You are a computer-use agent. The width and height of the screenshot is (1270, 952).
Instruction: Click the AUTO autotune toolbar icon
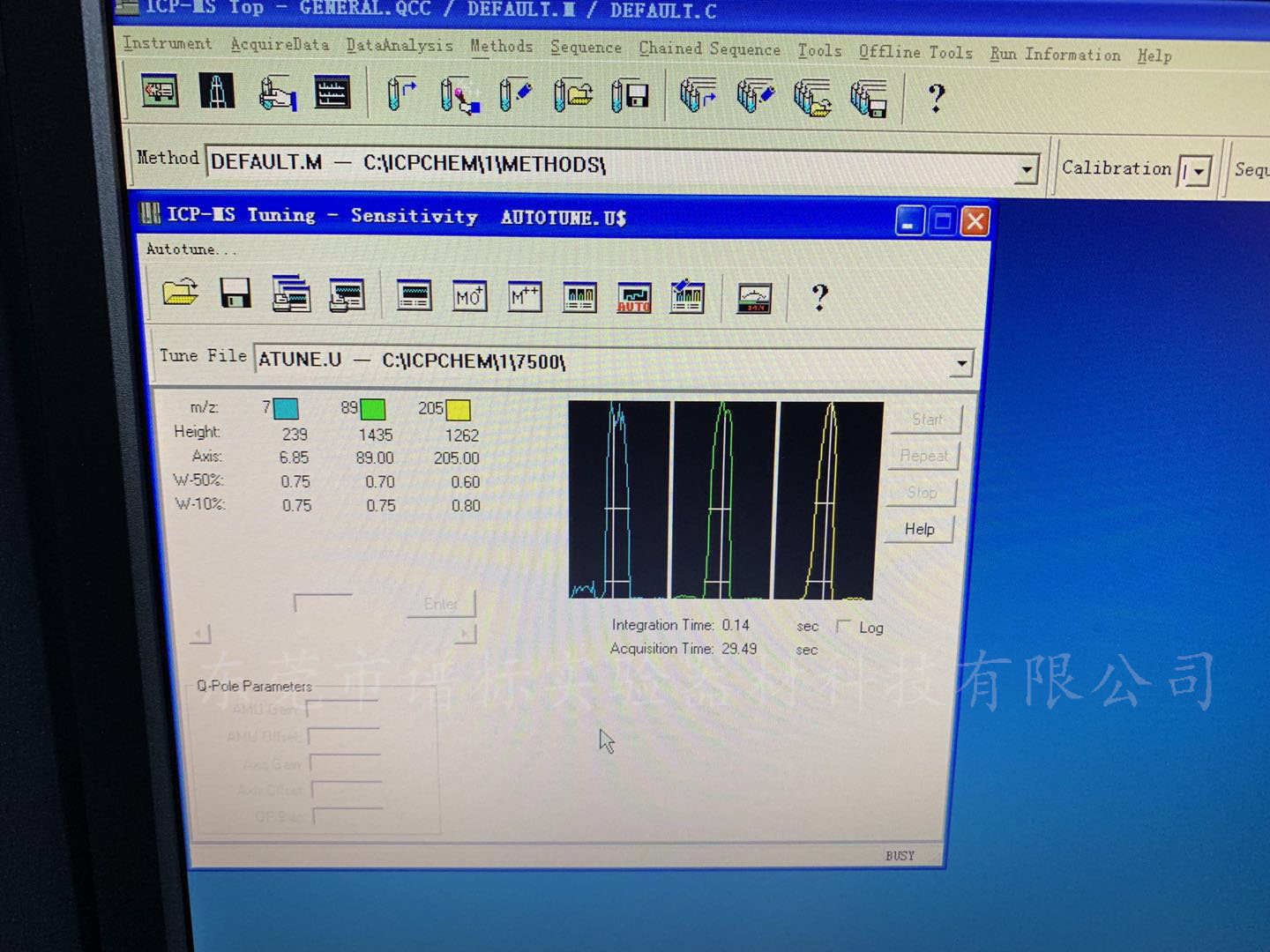[x=633, y=297]
